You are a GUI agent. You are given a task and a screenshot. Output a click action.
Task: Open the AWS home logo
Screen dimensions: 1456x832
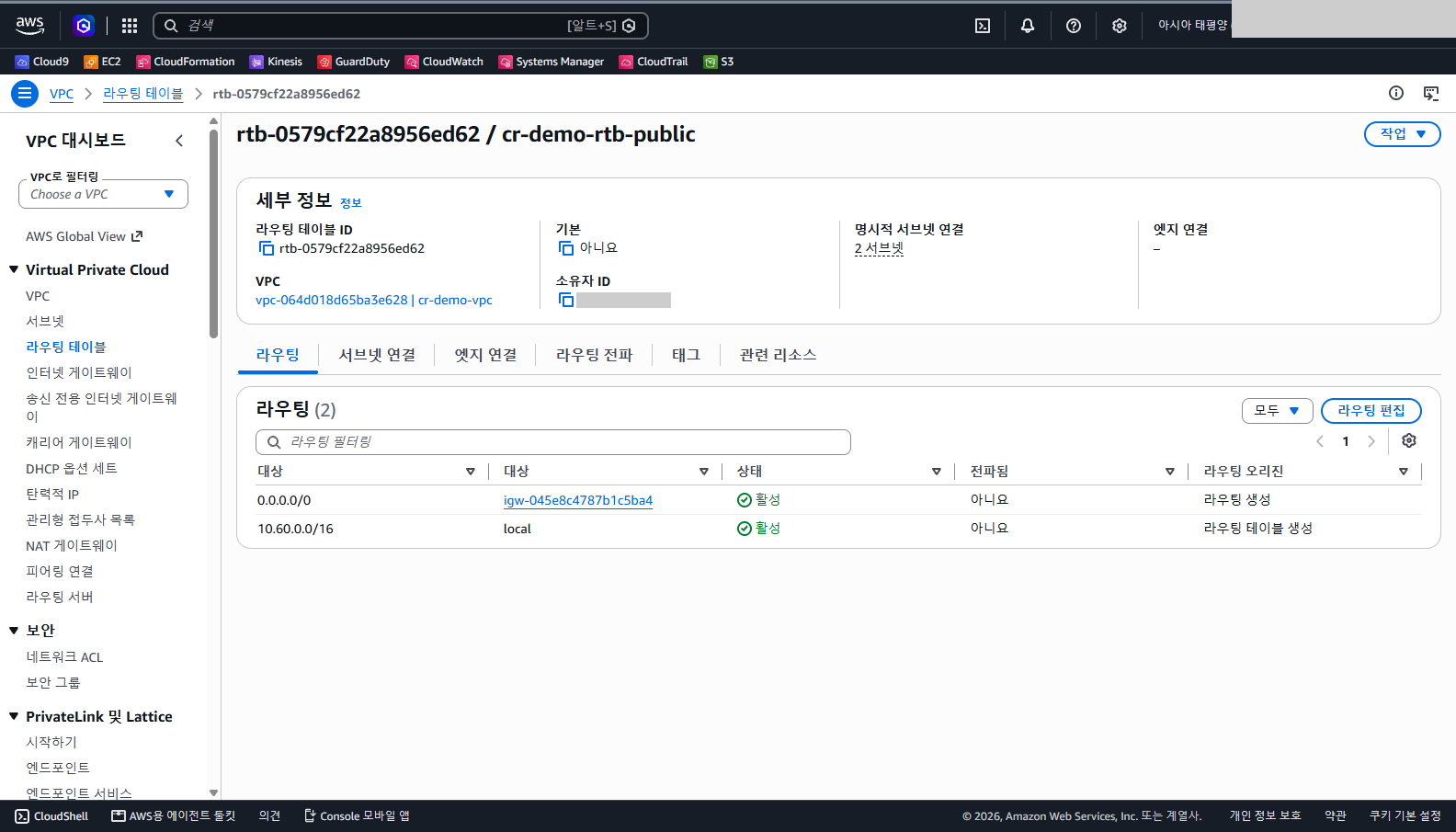click(x=30, y=26)
